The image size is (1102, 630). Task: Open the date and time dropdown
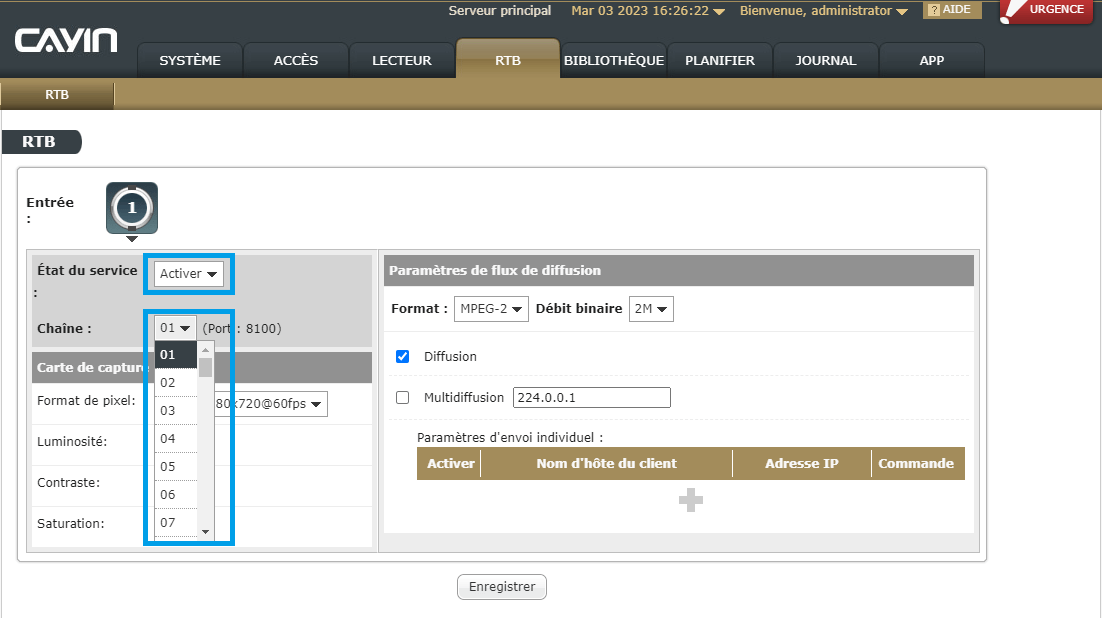pos(647,11)
